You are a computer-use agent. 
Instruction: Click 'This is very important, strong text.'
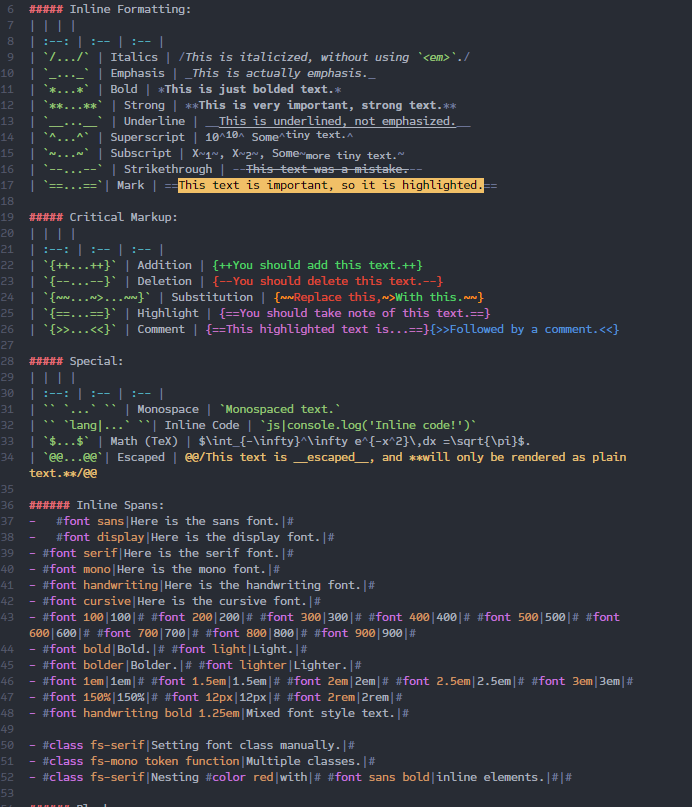click(x=321, y=105)
